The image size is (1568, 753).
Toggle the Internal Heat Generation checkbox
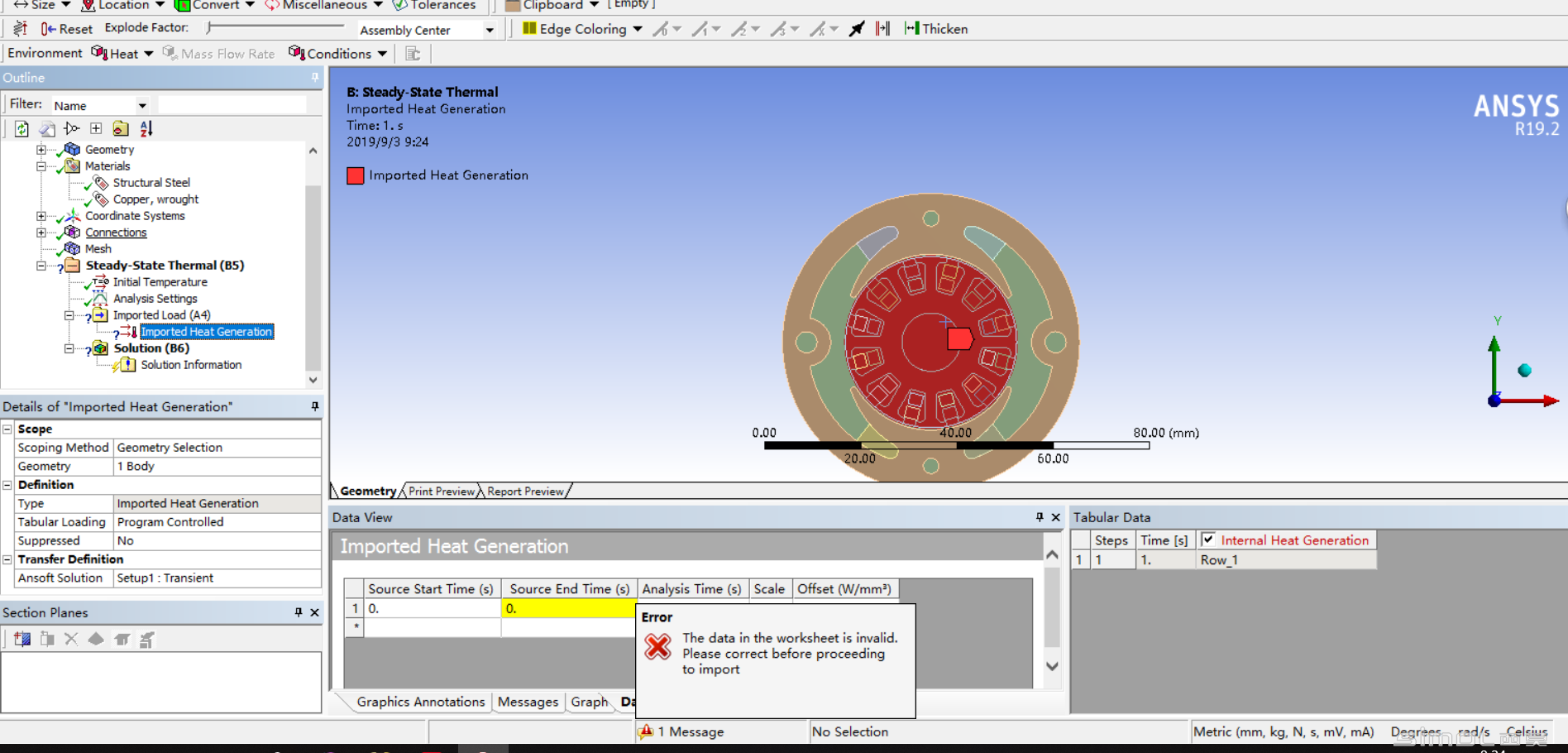pyautogui.click(x=1208, y=540)
